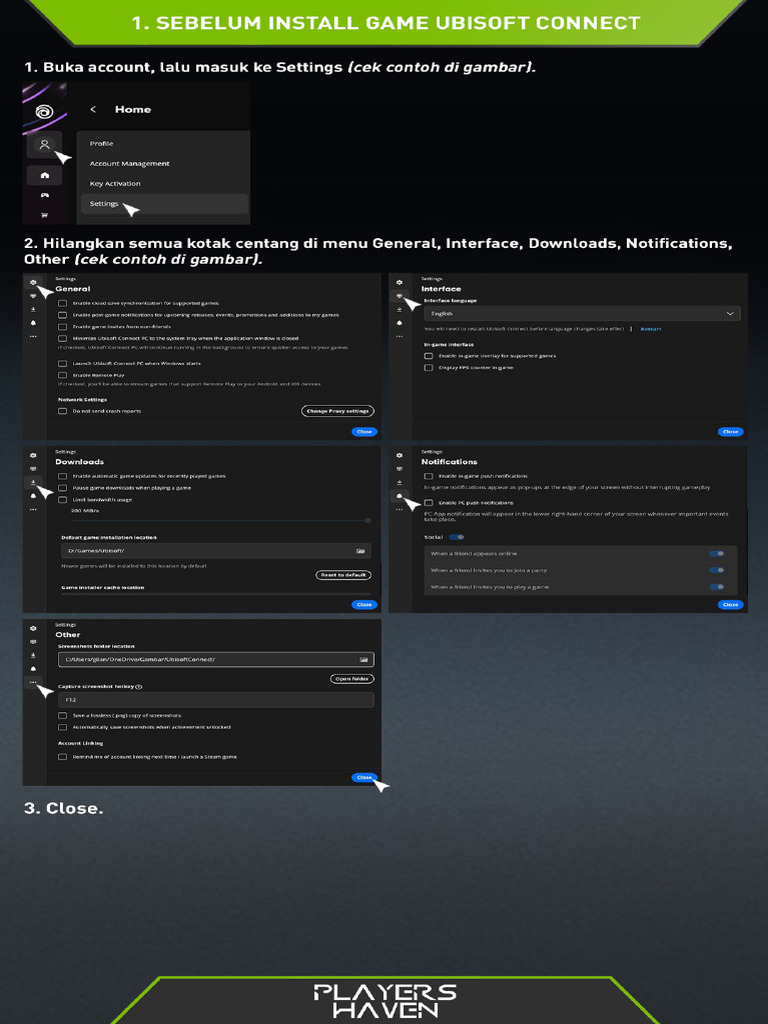Select gear icon in Downloads settings panel
768x1024 pixels.
(x=33, y=455)
